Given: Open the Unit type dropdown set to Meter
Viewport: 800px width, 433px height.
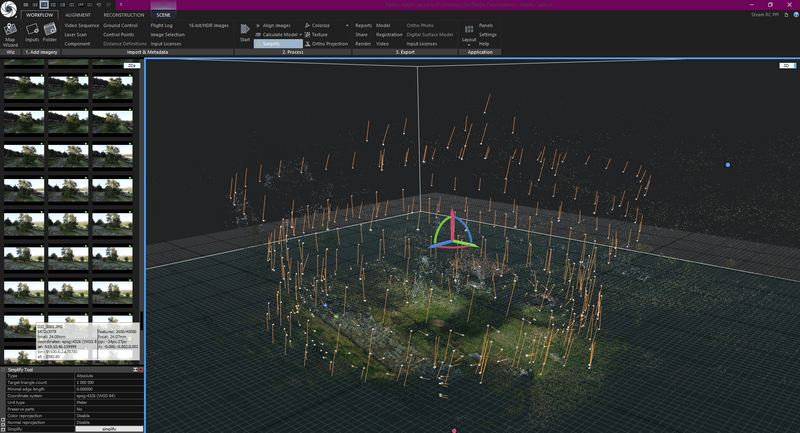Looking at the screenshot, I should coord(109,402).
